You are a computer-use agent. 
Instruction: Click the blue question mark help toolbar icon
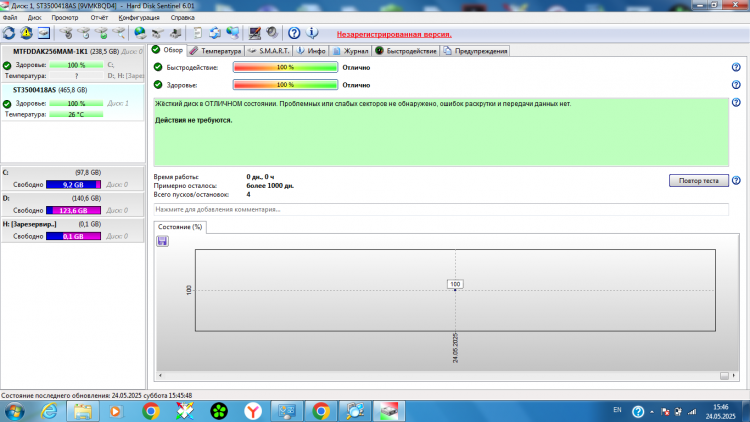coord(294,33)
